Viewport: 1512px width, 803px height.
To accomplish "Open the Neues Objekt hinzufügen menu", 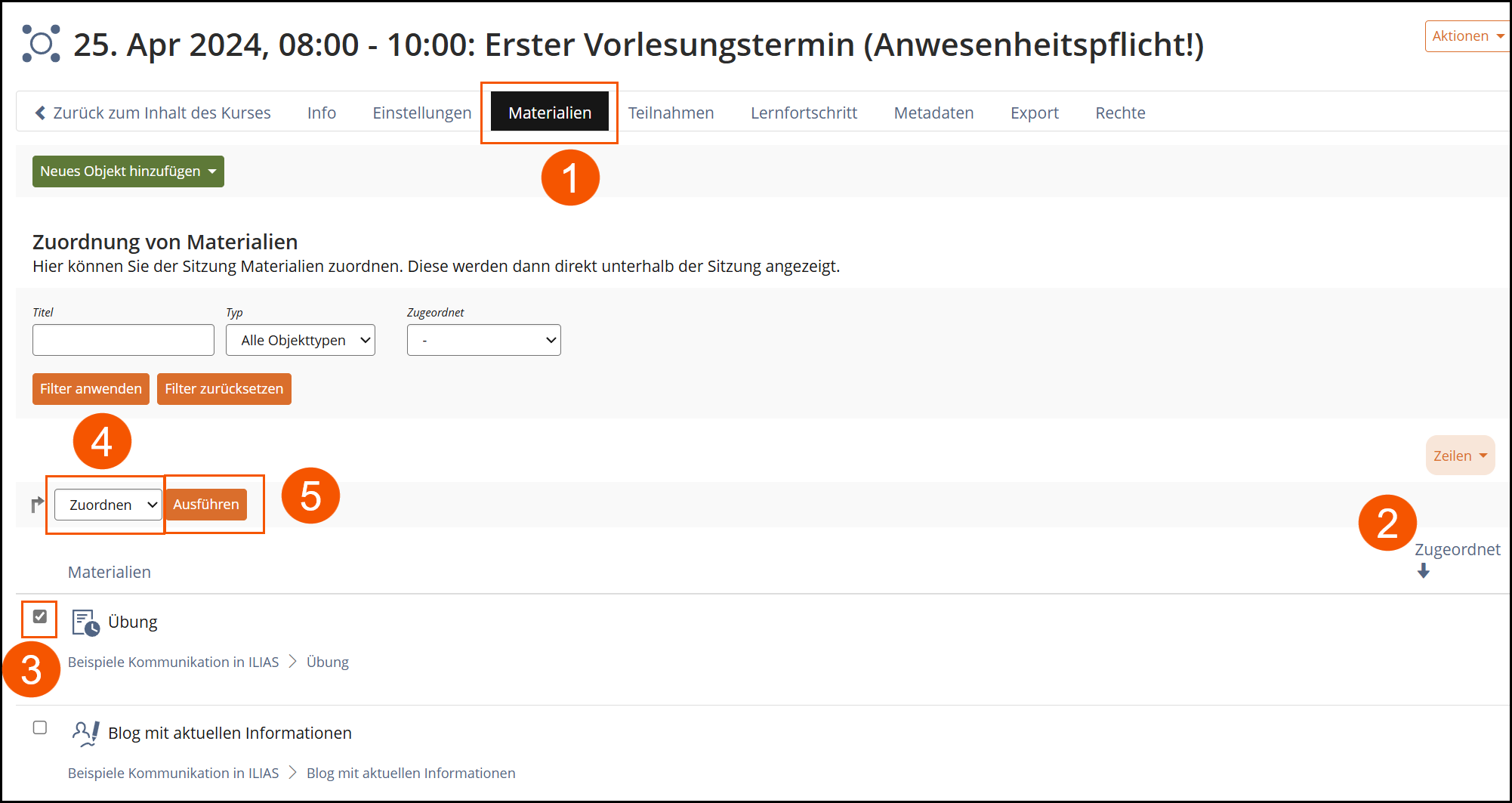I will coord(128,171).
